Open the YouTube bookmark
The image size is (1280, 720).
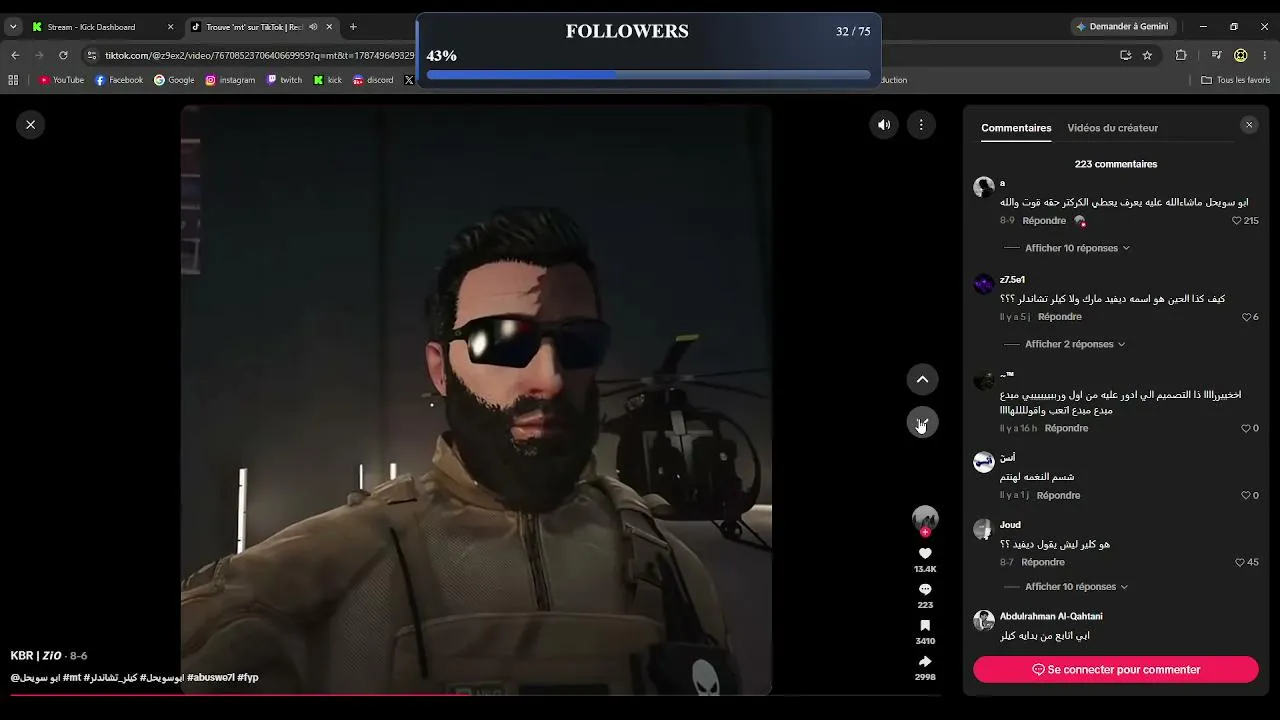[x=61, y=80]
